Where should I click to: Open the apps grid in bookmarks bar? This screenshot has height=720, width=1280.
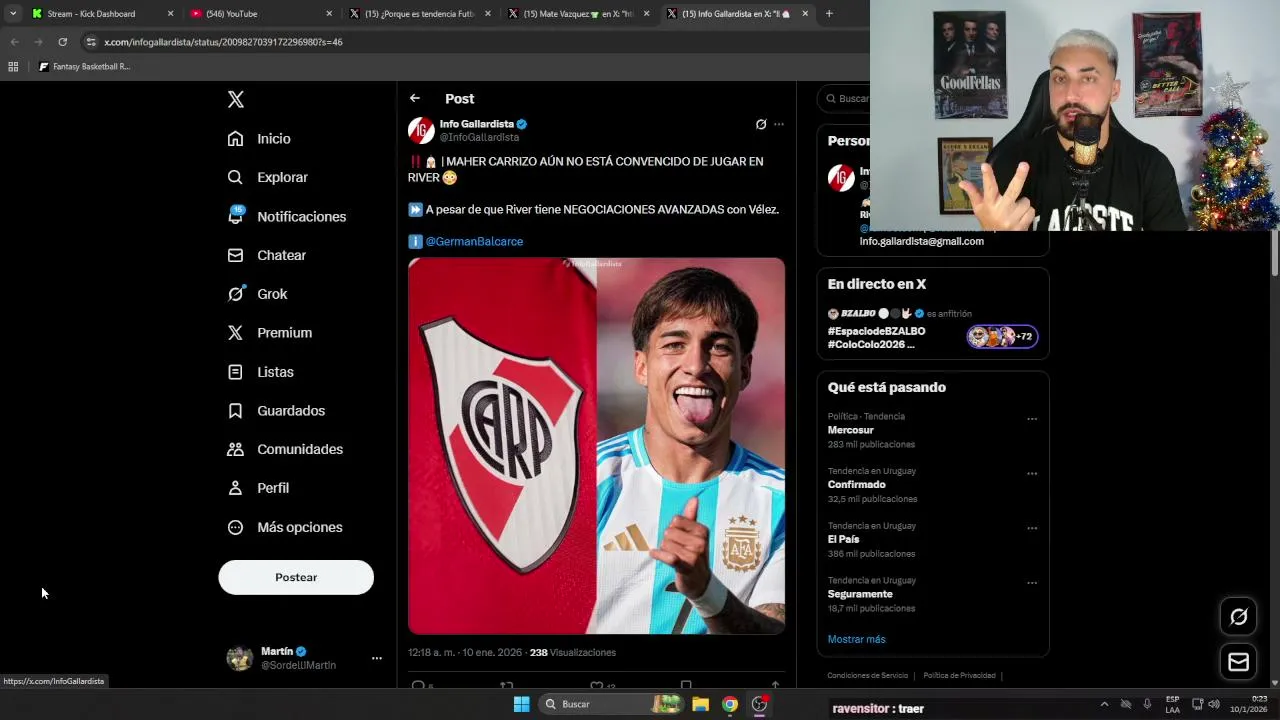point(13,66)
